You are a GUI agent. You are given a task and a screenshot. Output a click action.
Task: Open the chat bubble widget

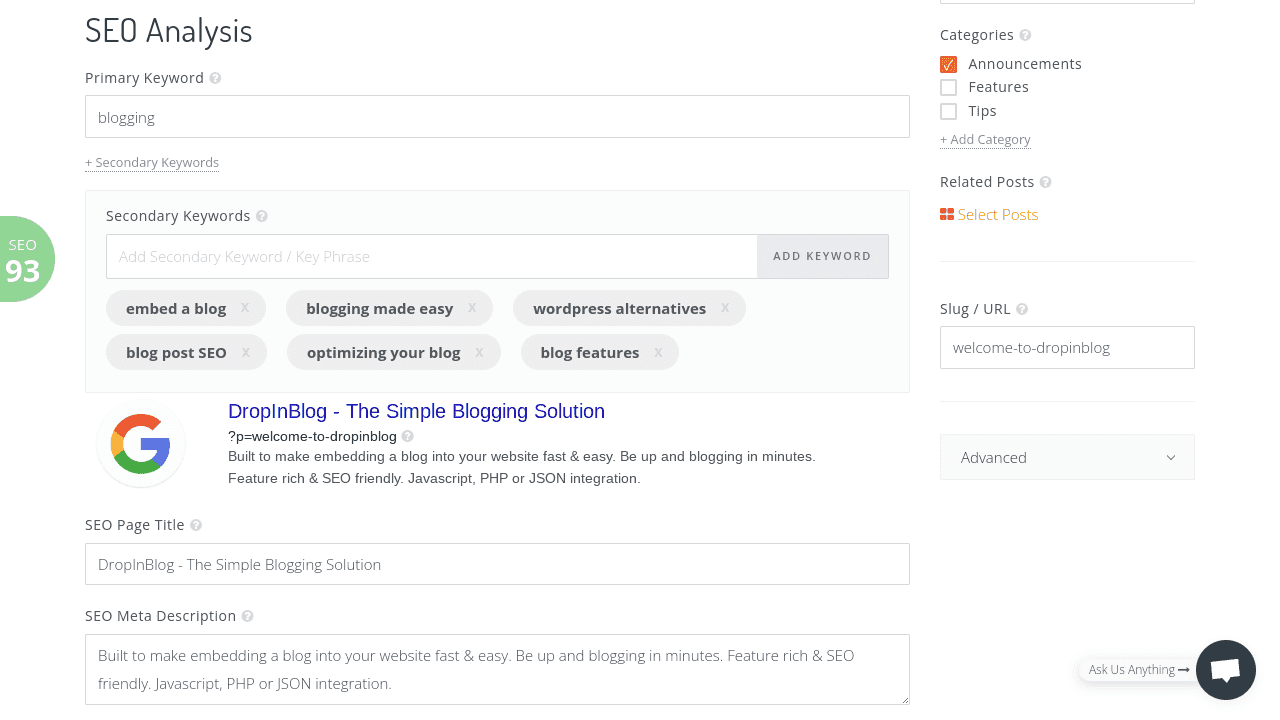1226,670
